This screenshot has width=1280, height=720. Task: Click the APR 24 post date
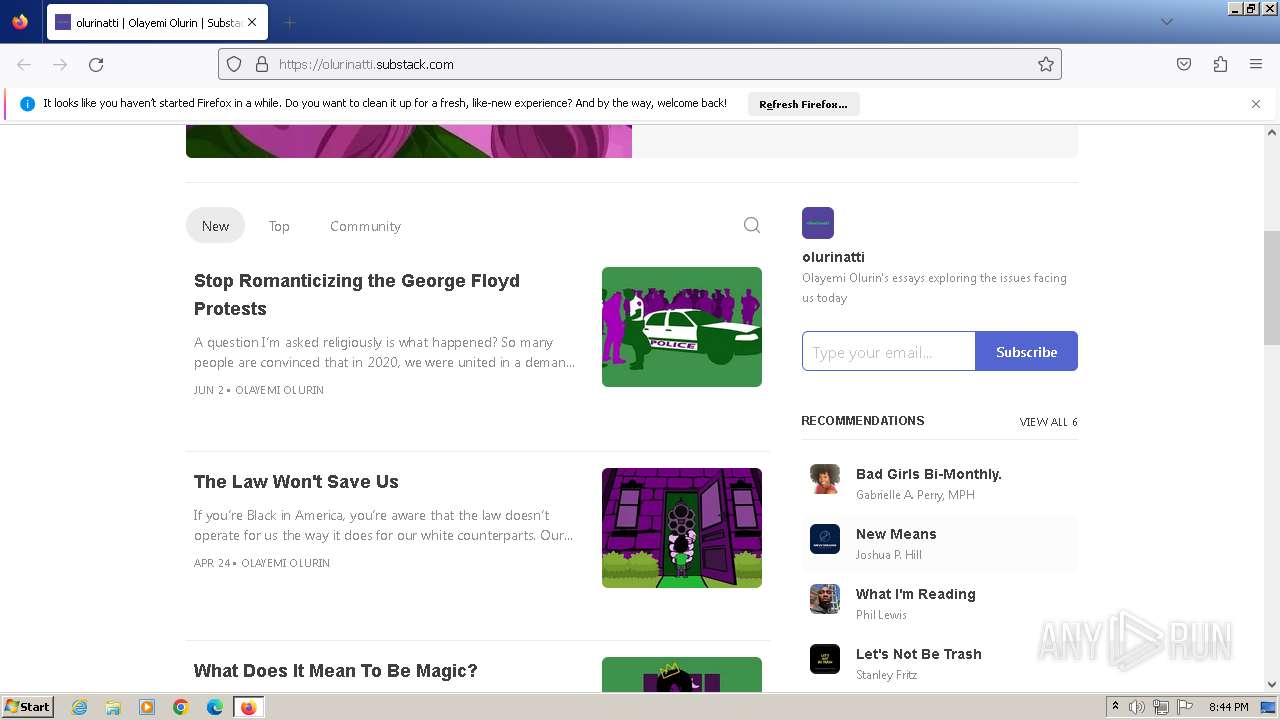click(x=212, y=563)
